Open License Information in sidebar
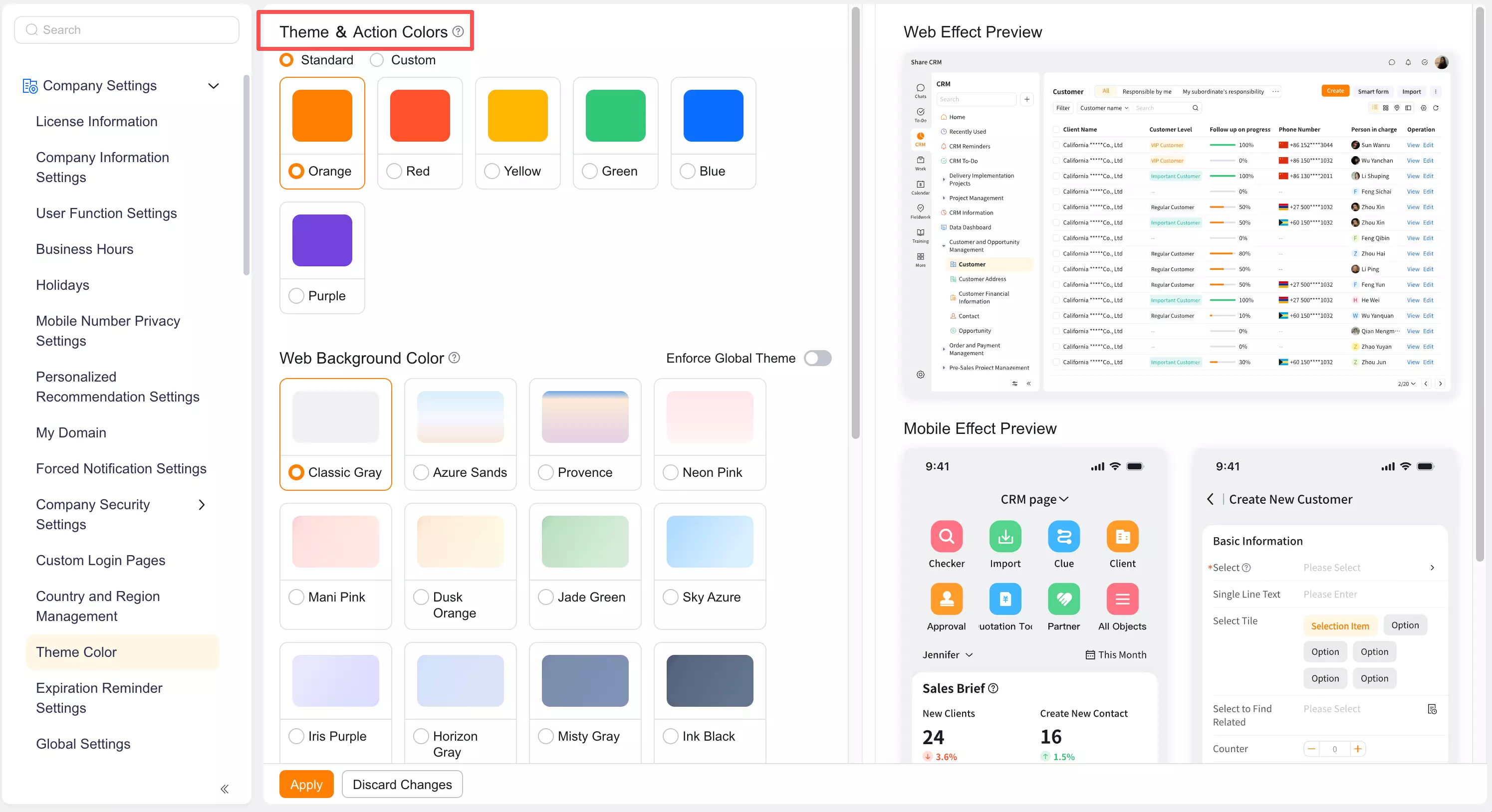This screenshot has width=1492, height=812. (97, 122)
